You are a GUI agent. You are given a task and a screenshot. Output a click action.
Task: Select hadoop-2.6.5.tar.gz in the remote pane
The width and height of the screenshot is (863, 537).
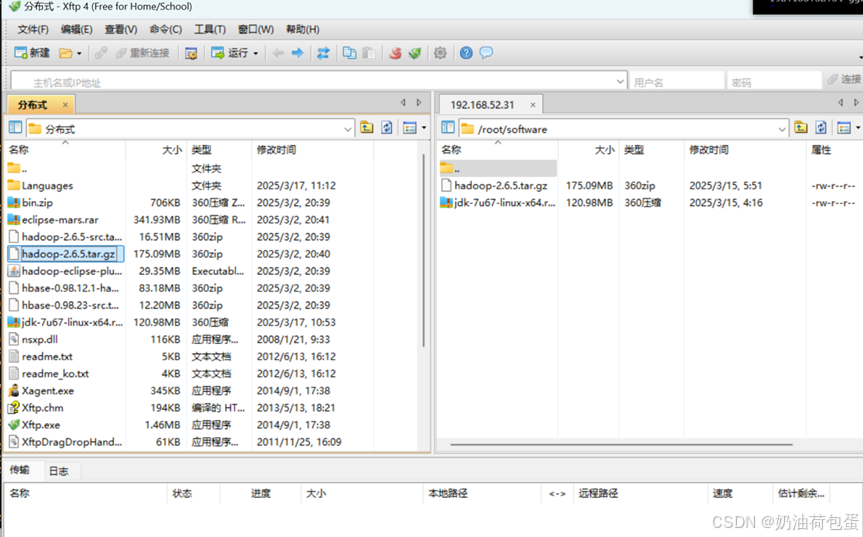[x=501, y=185]
